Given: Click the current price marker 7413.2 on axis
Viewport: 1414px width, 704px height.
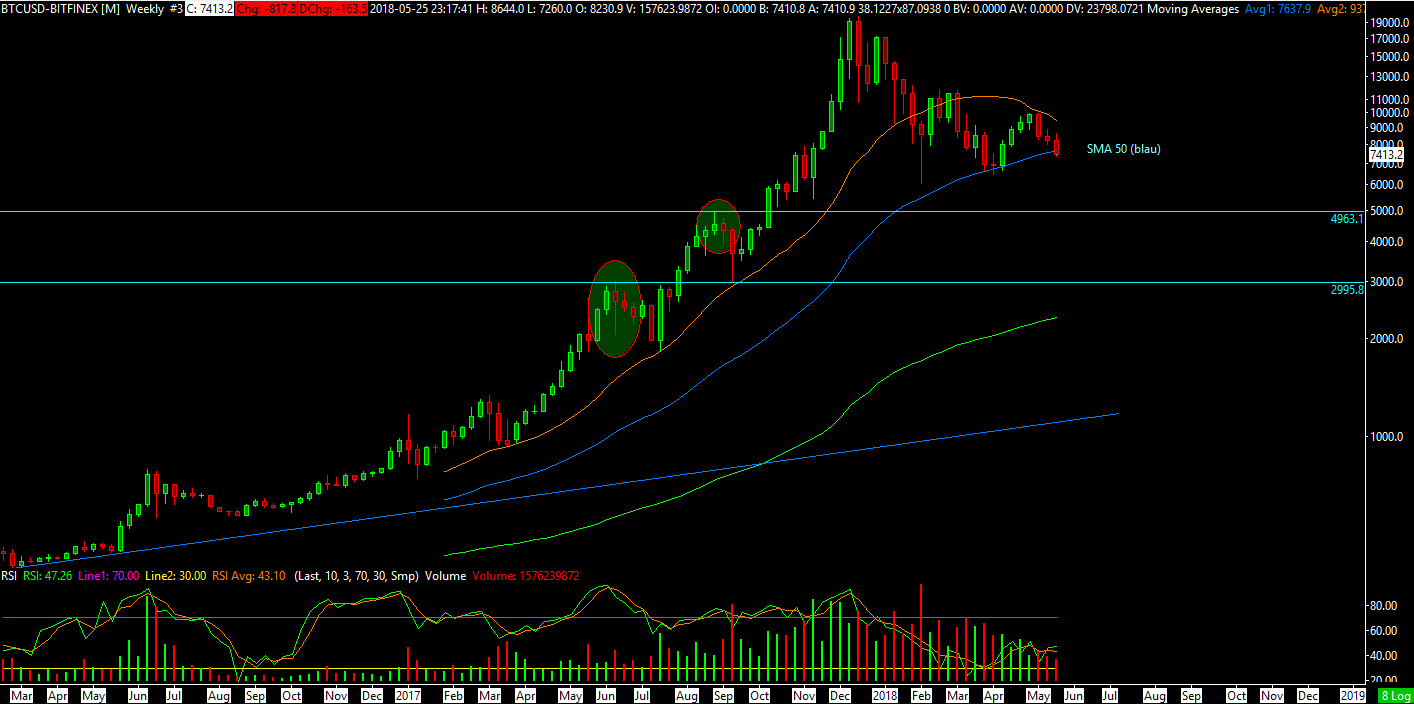Looking at the screenshot, I should [x=1385, y=154].
